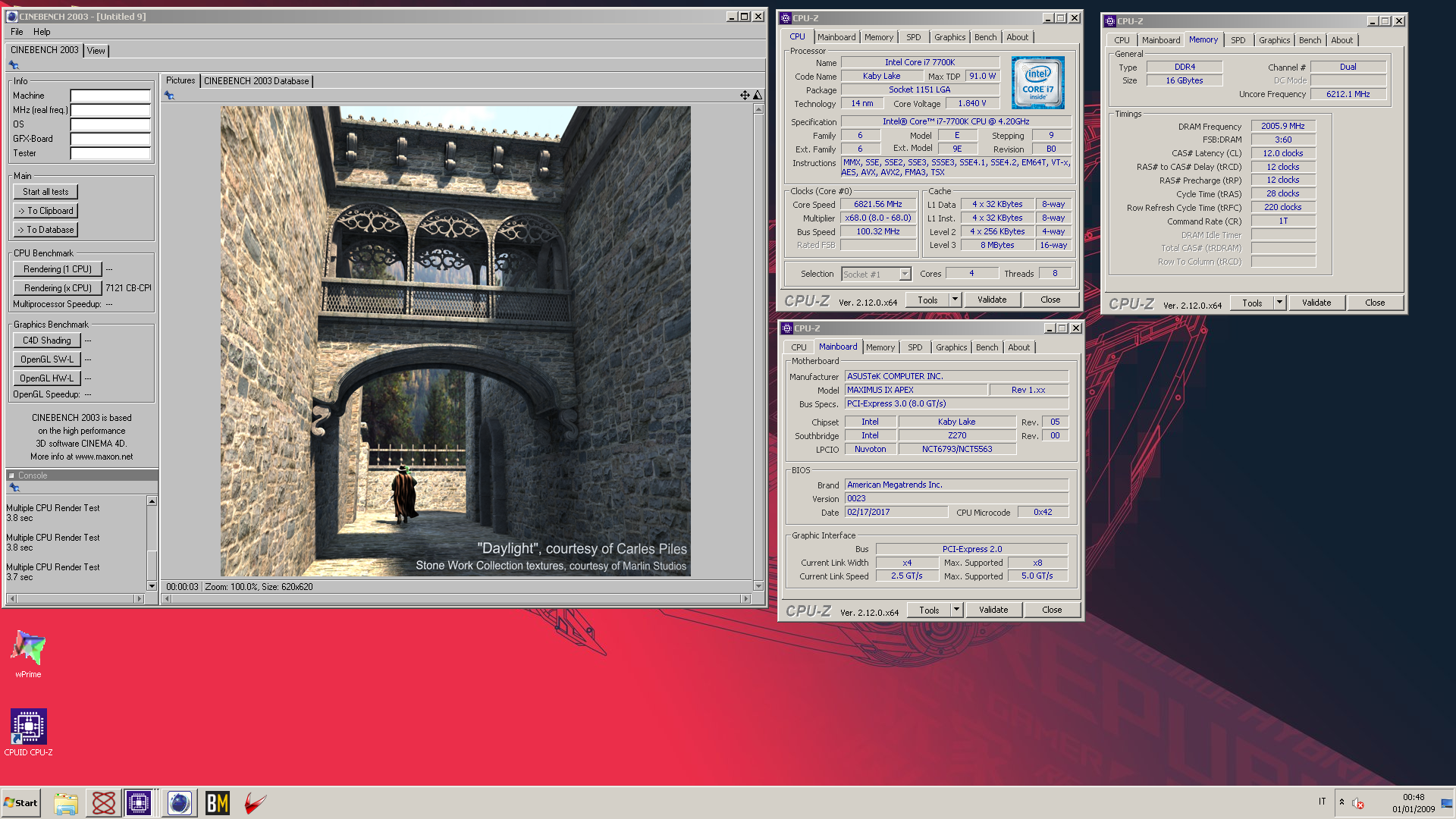Click the Machine input field

coord(111,96)
